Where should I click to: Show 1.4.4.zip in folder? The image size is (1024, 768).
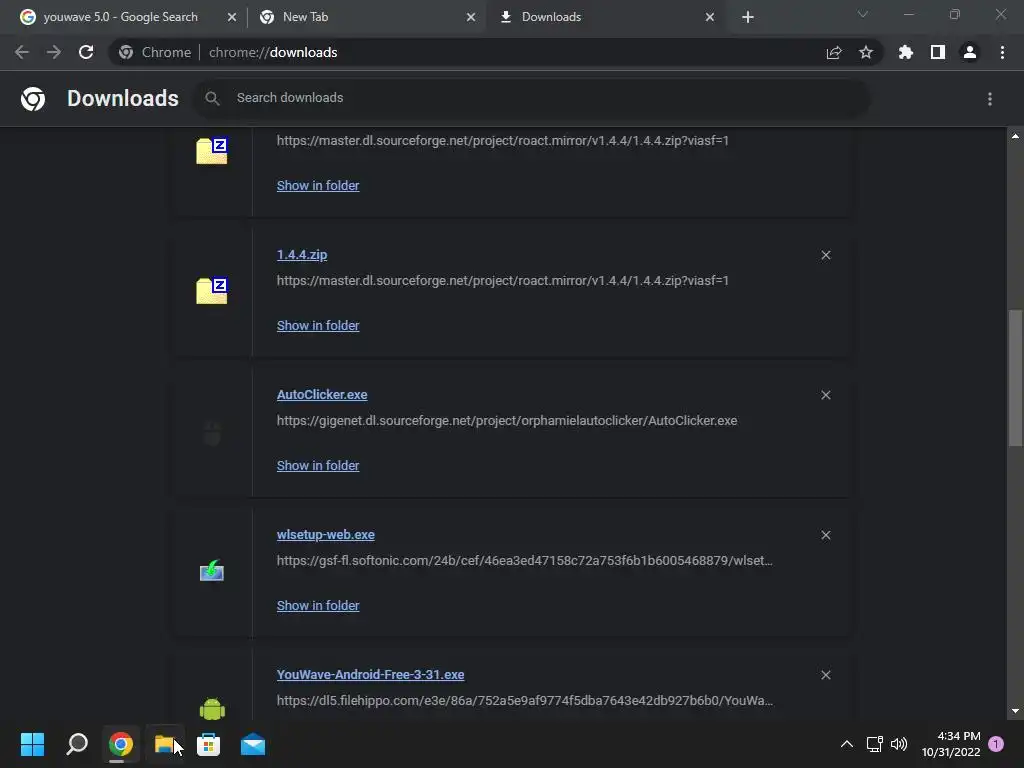tap(318, 325)
